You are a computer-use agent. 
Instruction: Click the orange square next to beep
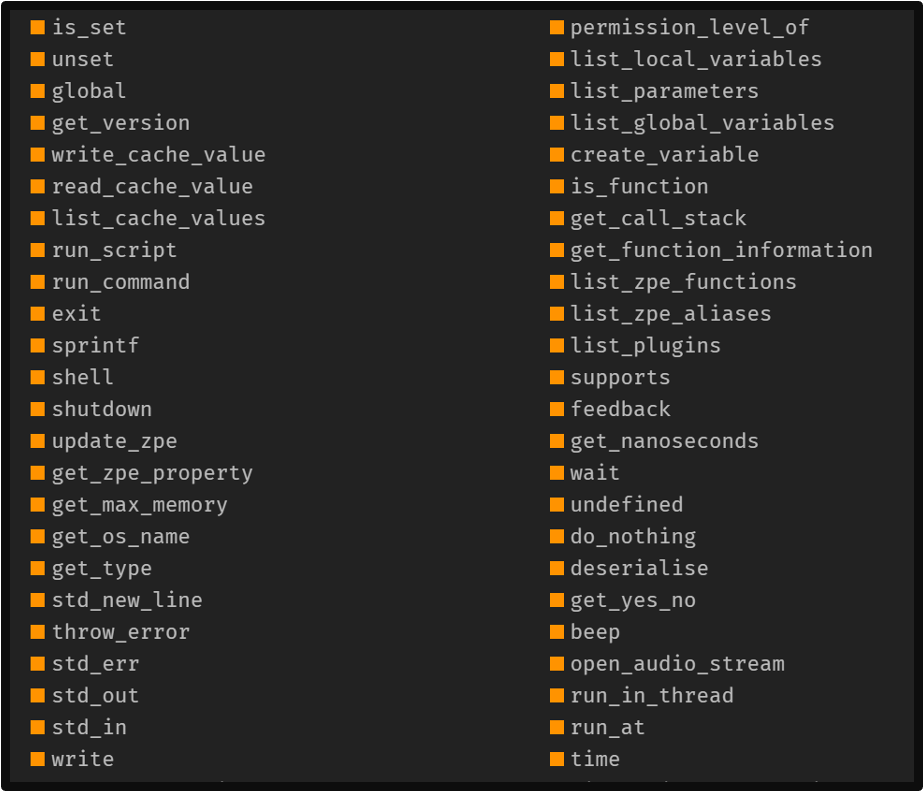[x=557, y=632]
